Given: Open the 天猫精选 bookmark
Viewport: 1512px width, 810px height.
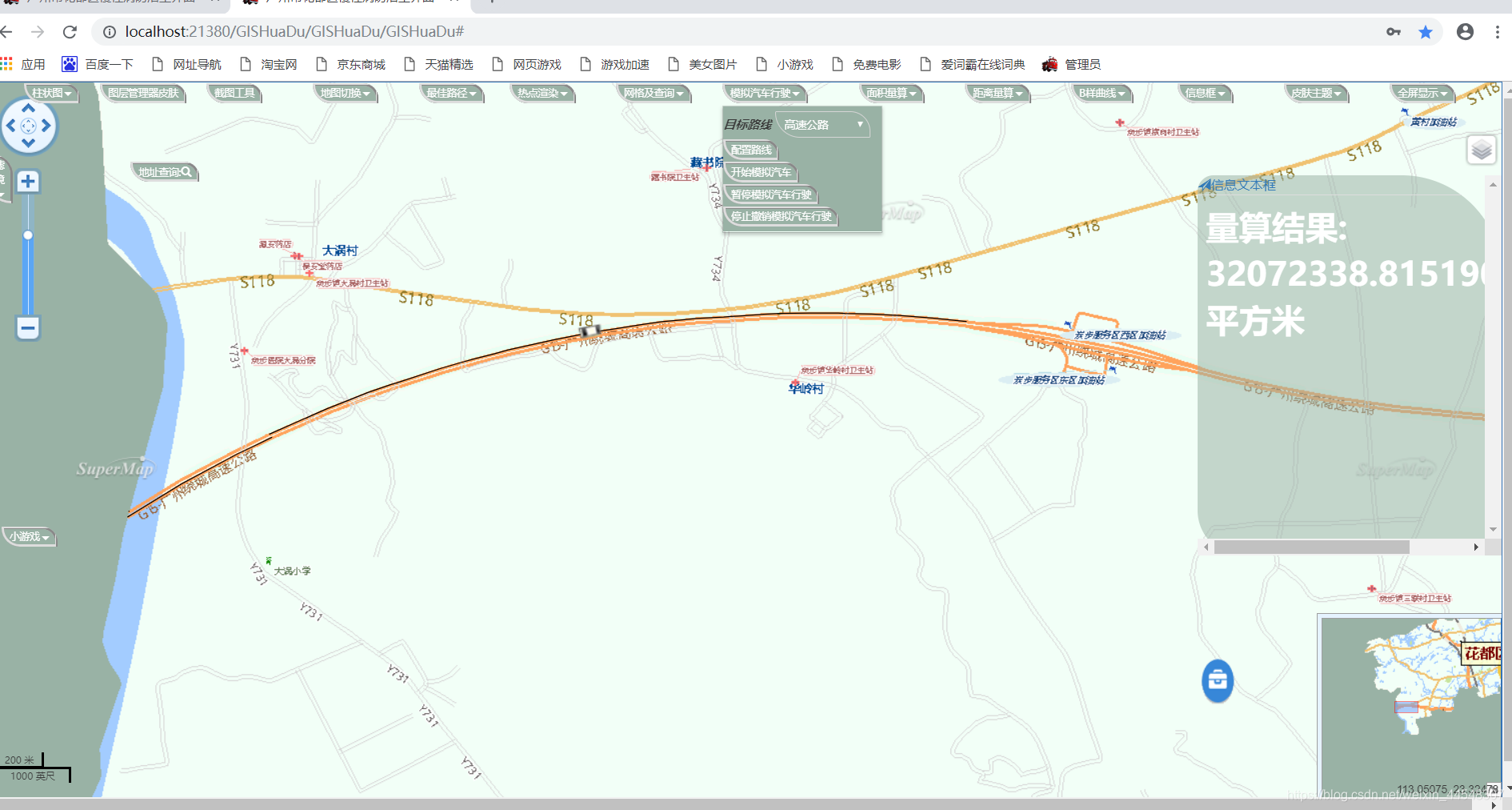Looking at the screenshot, I should coord(438,64).
